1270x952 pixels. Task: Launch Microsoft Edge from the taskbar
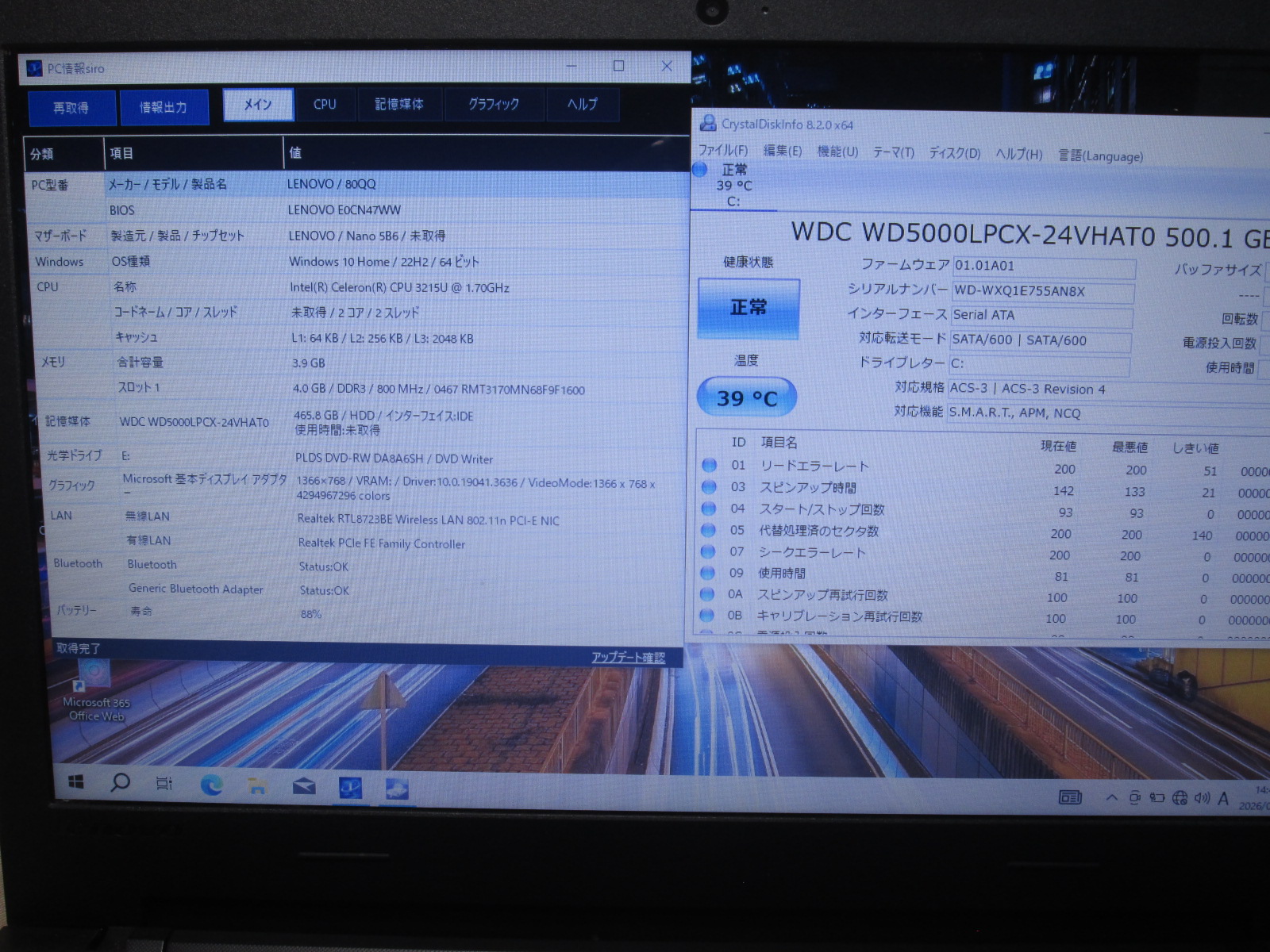click(x=211, y=785)
